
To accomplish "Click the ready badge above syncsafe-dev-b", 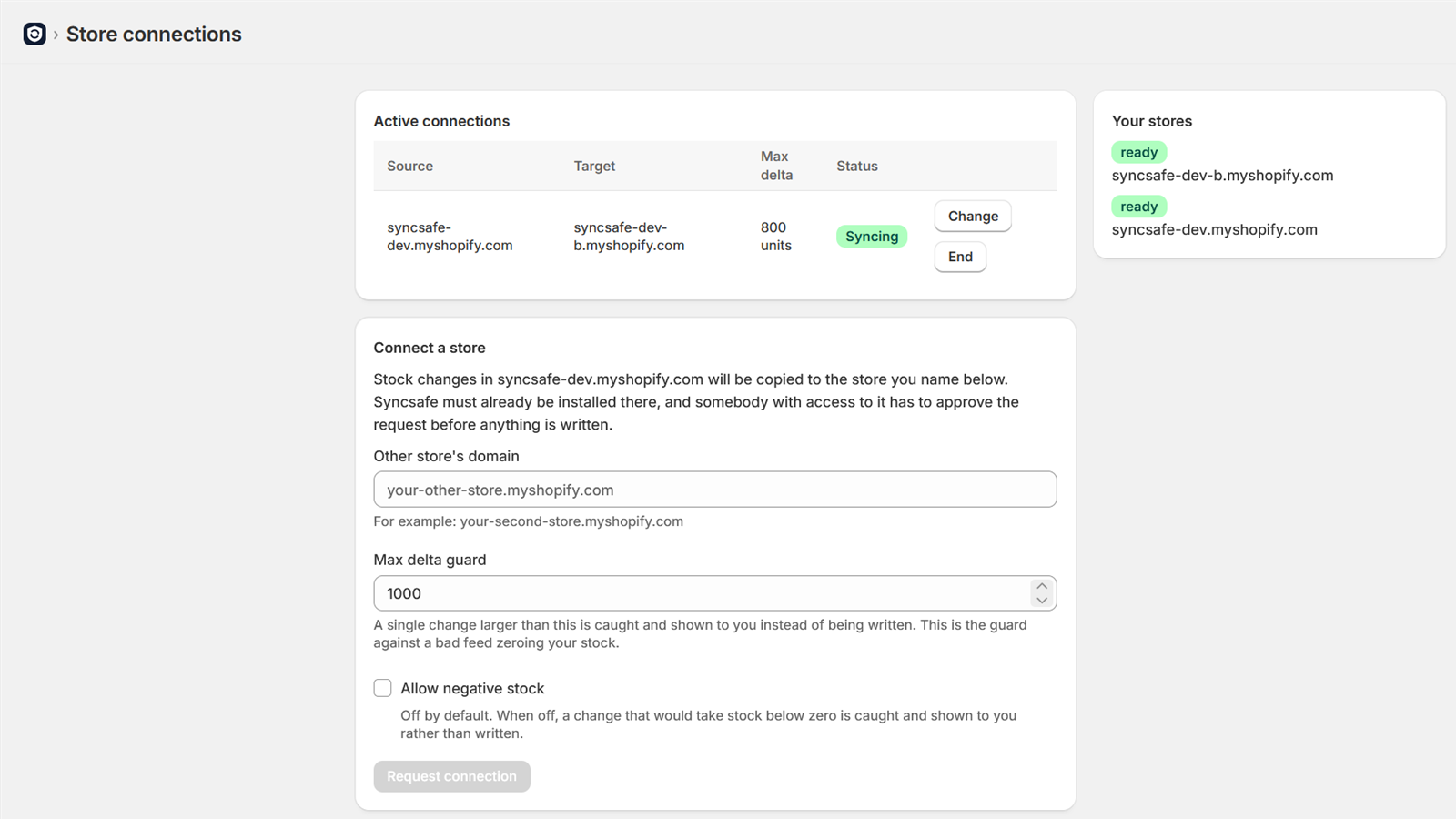I will (1139, 152).
